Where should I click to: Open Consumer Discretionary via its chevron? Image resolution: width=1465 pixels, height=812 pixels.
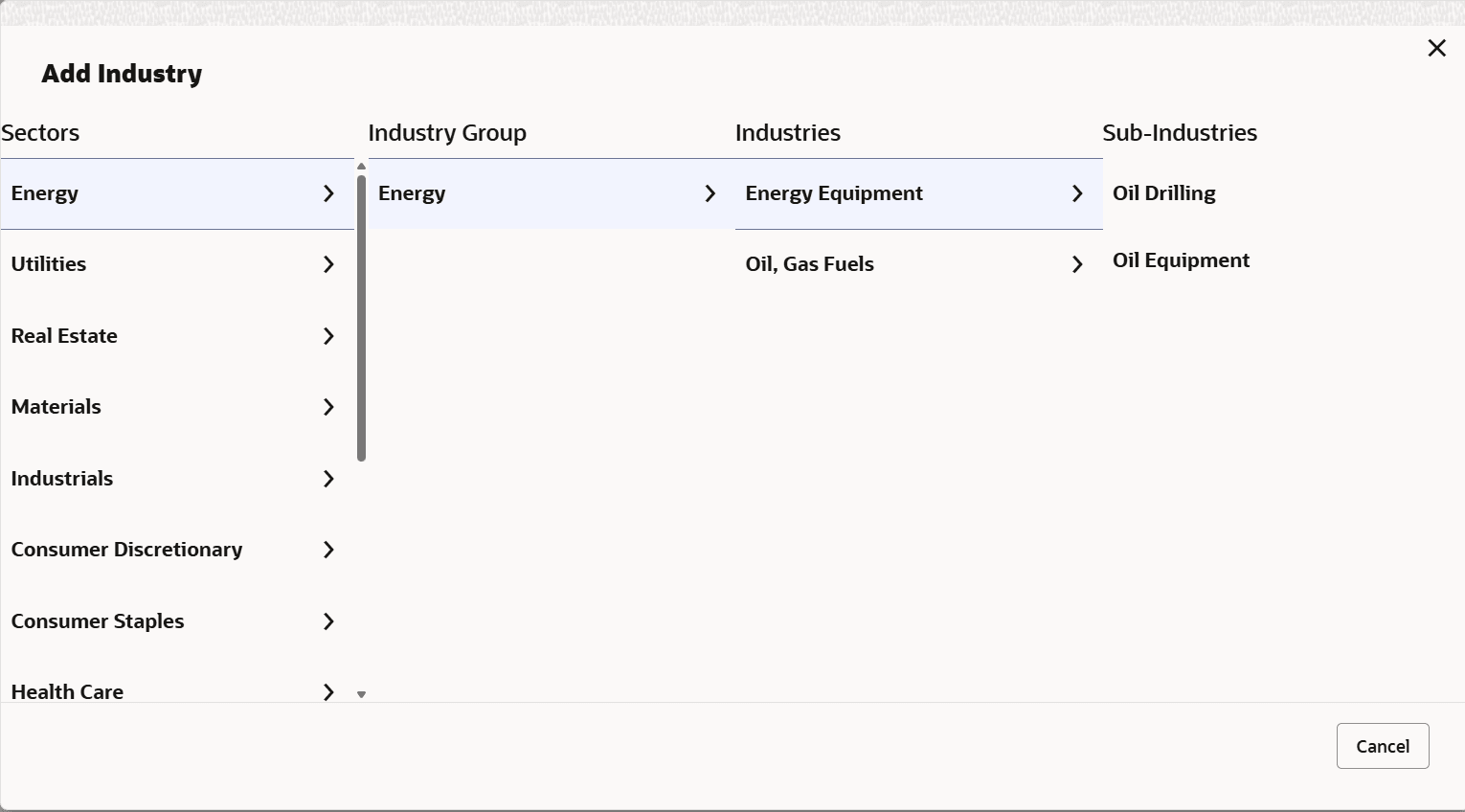[x=328, y=550]
